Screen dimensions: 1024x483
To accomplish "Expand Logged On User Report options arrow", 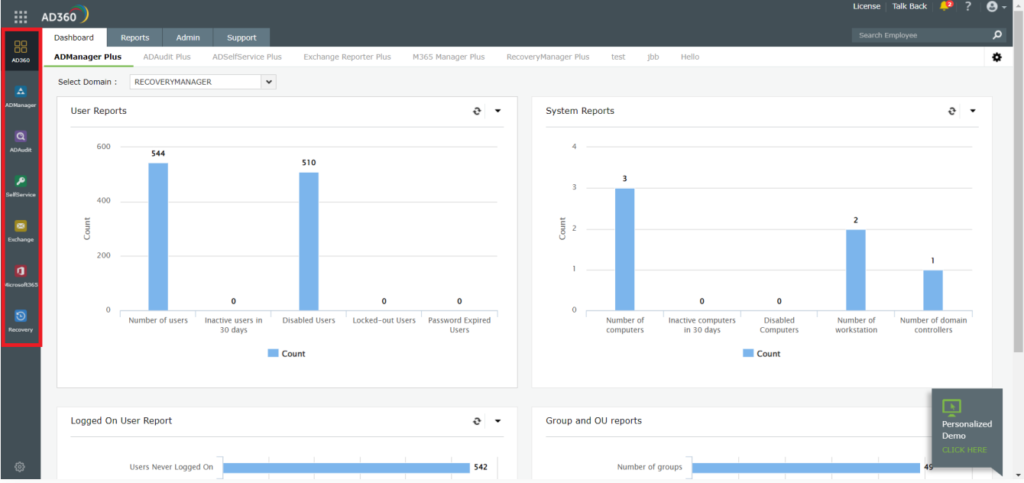I will [498, 421].
